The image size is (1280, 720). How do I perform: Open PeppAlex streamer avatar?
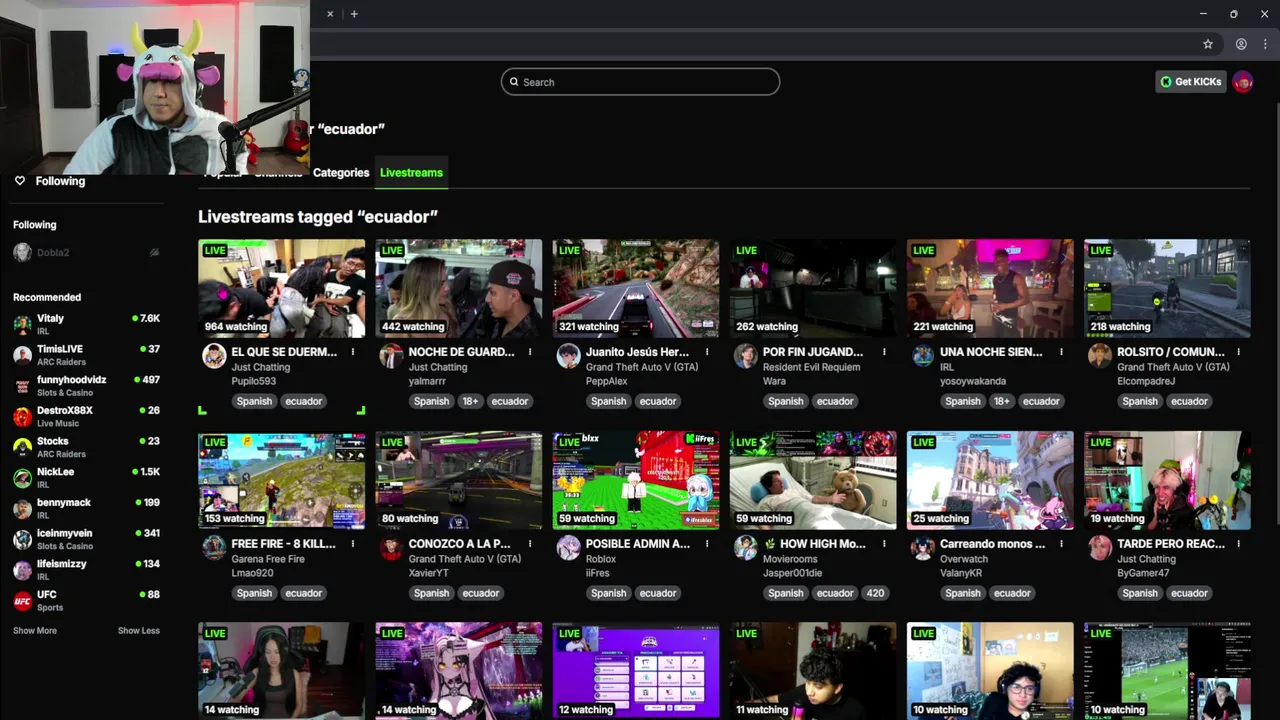[x=568, y=356]
